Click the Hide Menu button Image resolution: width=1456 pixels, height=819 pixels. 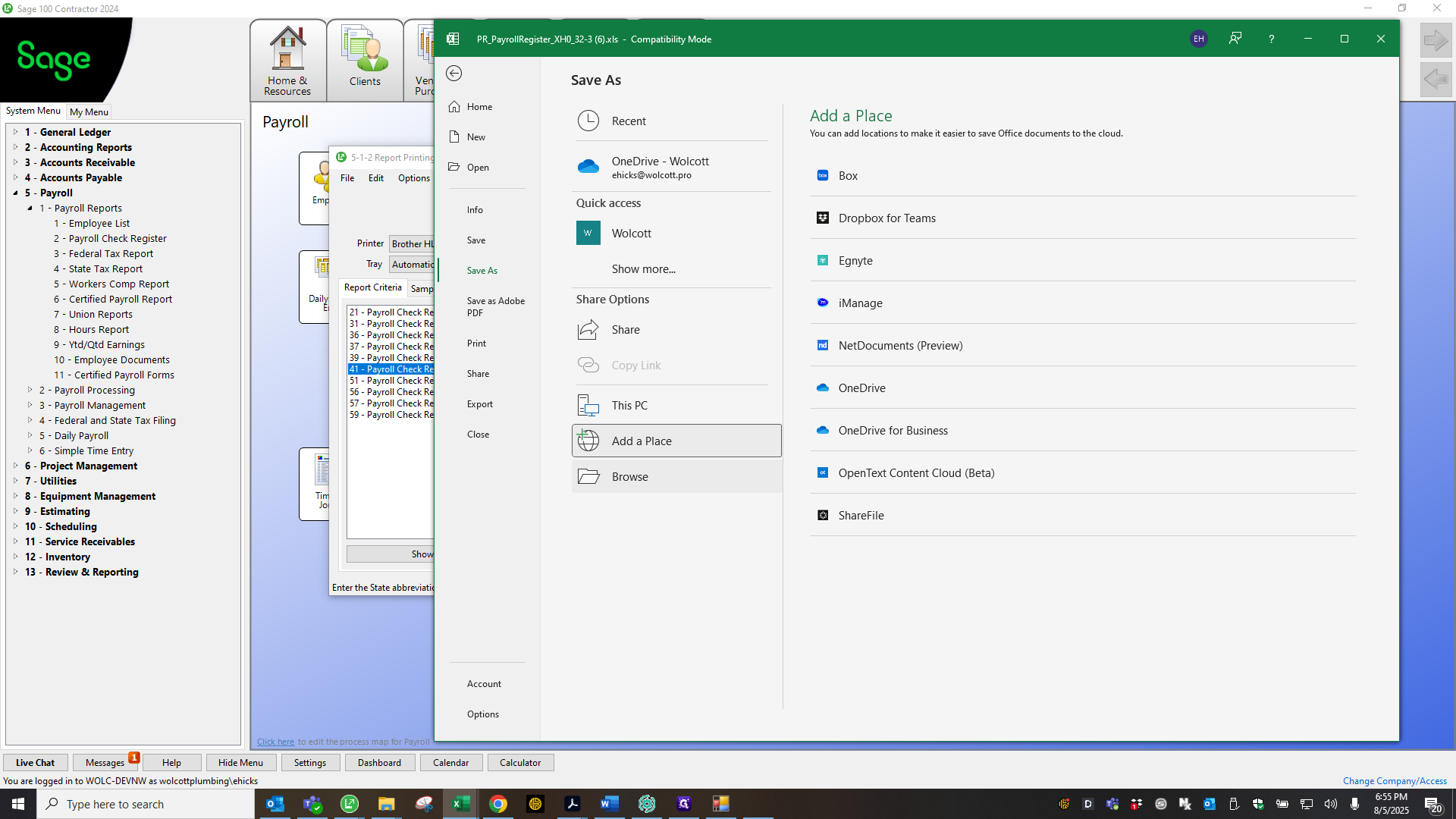(x=240, y=763)
